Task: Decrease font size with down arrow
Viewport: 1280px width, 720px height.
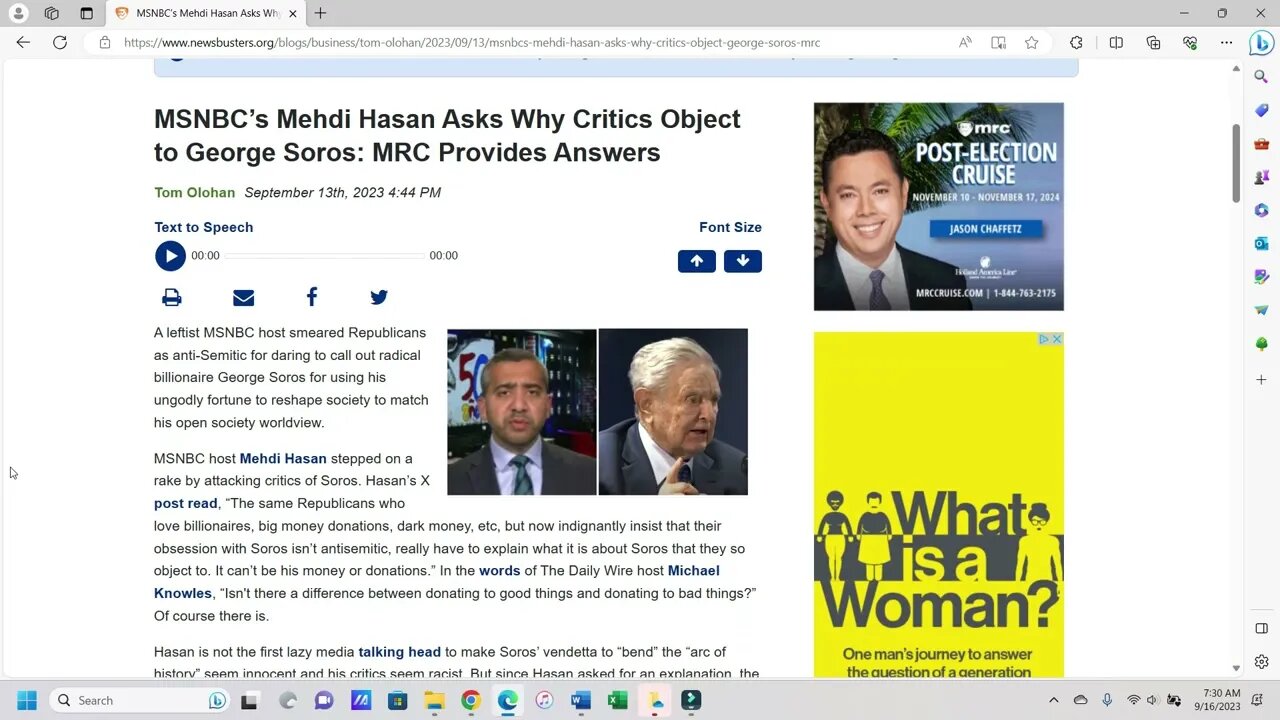Action: 743,261
